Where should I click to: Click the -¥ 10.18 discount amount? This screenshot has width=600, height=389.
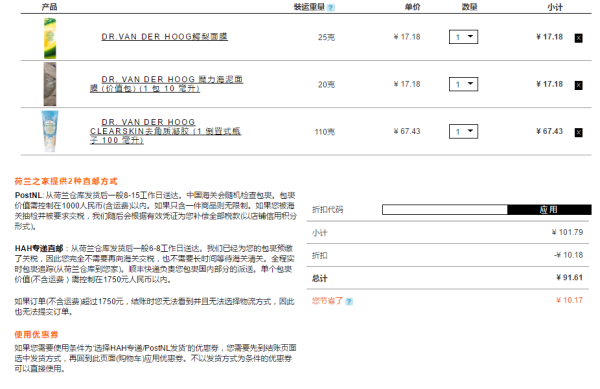(x=568, y=255)
